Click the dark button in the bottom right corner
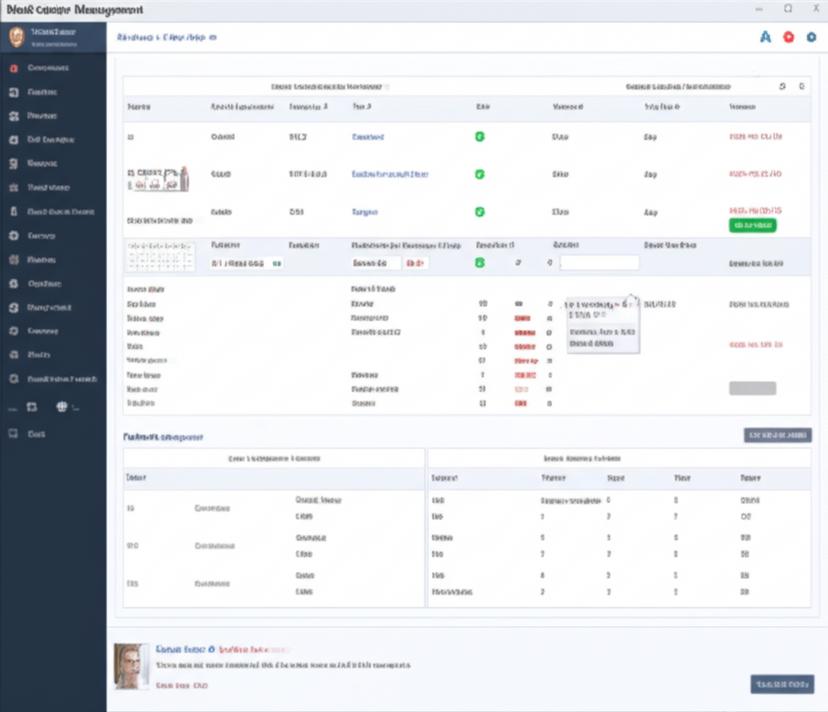The image size is (828, 712). point(782,684)
